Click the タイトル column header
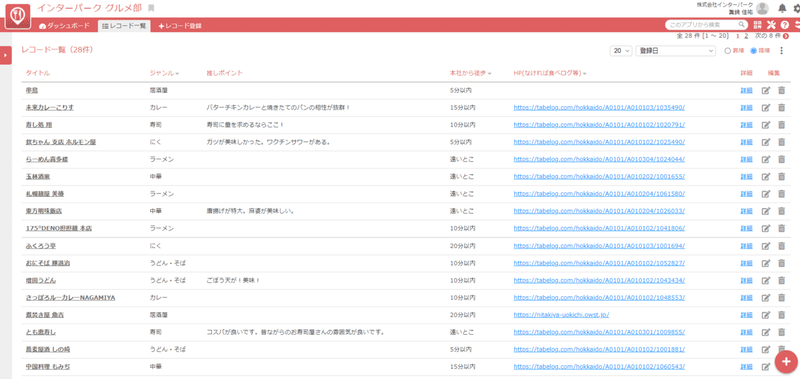This screenshot has width=800, height=379. [38, 73]
